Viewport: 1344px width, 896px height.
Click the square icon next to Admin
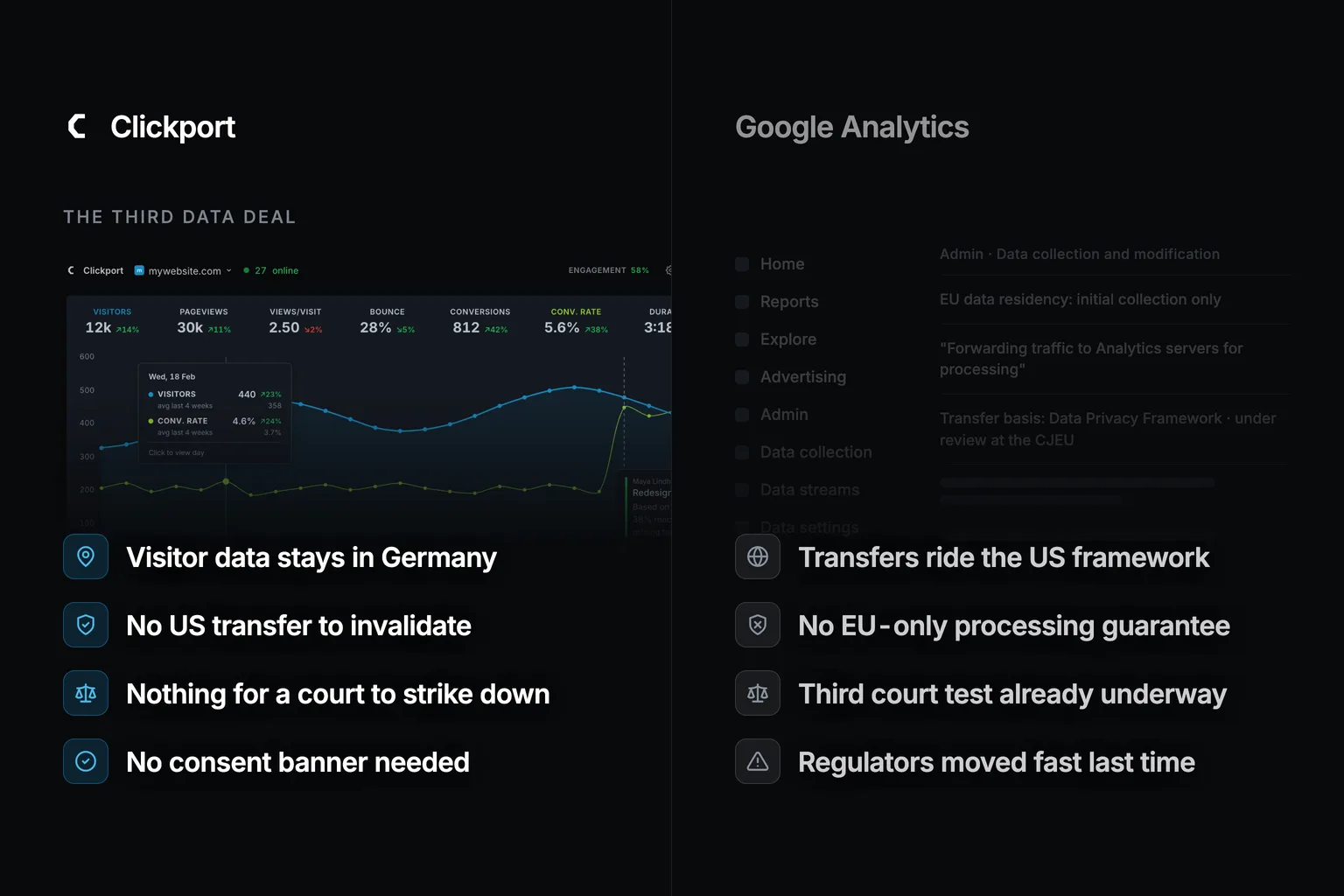point(742,415)
